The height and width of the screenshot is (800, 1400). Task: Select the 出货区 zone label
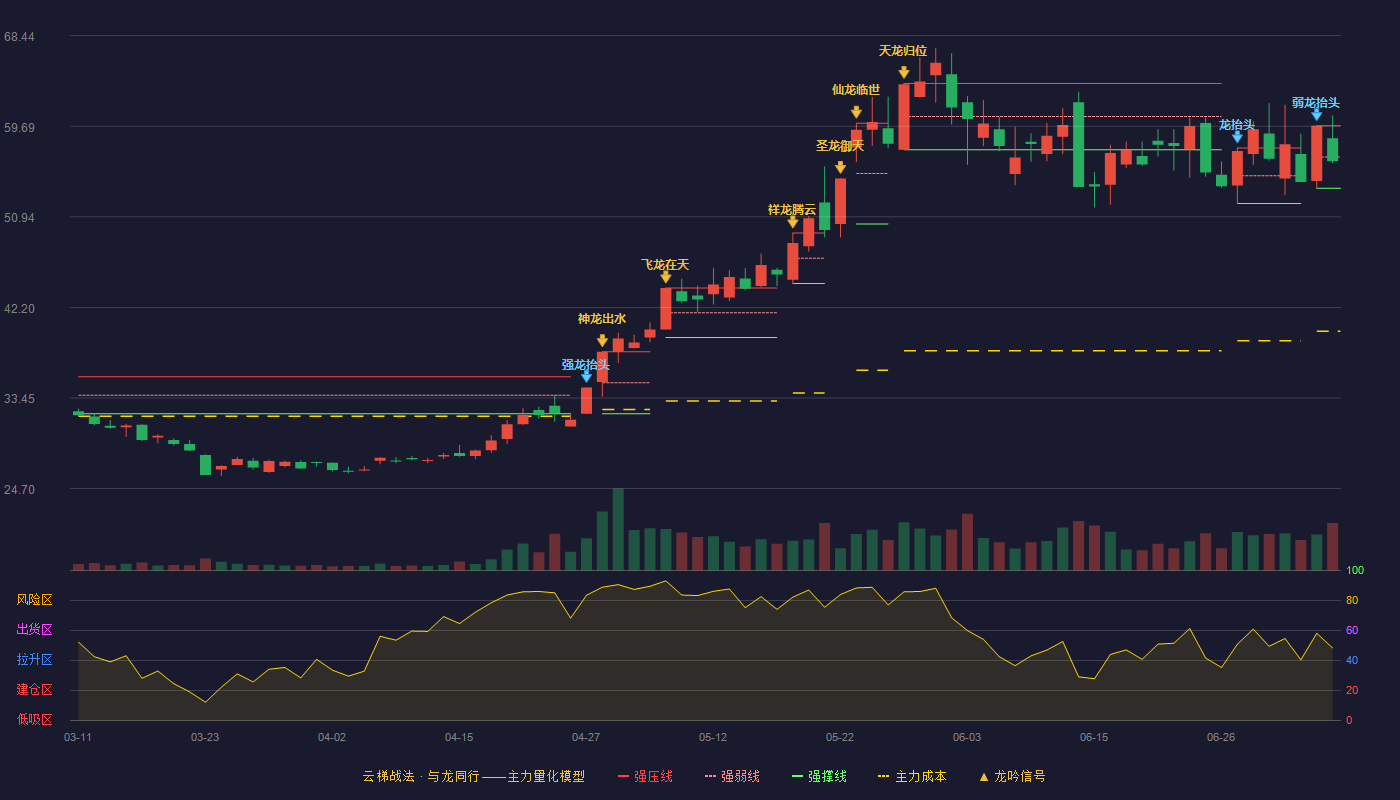point(35,630)
